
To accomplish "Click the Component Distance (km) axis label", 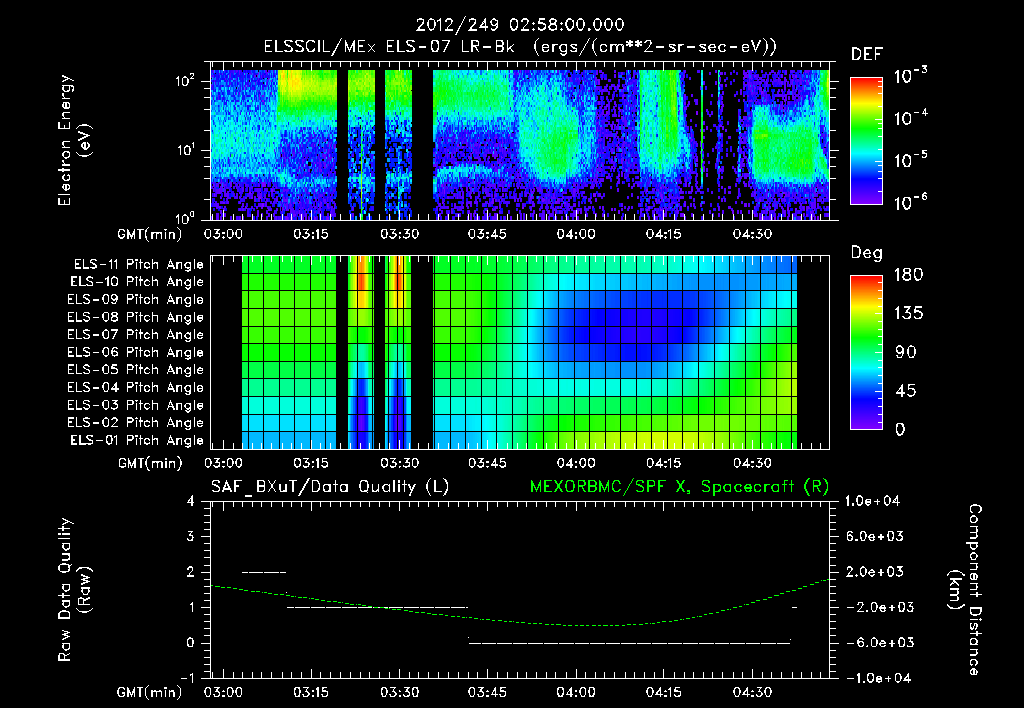I will [x=964, y=590].
